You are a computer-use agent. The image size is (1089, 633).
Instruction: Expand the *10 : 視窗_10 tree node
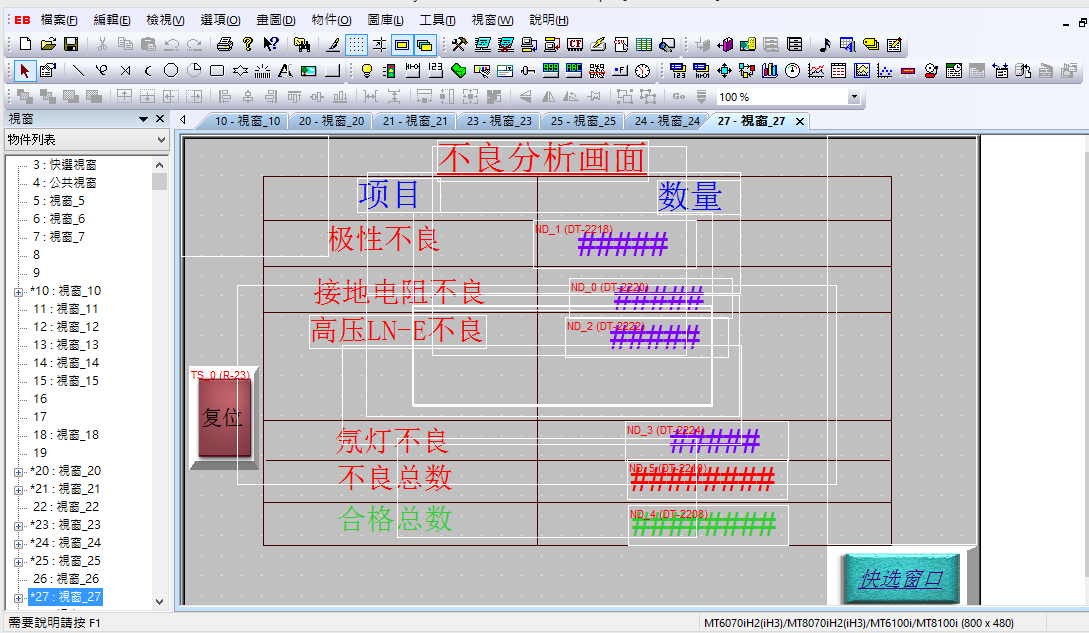(18, 291)
